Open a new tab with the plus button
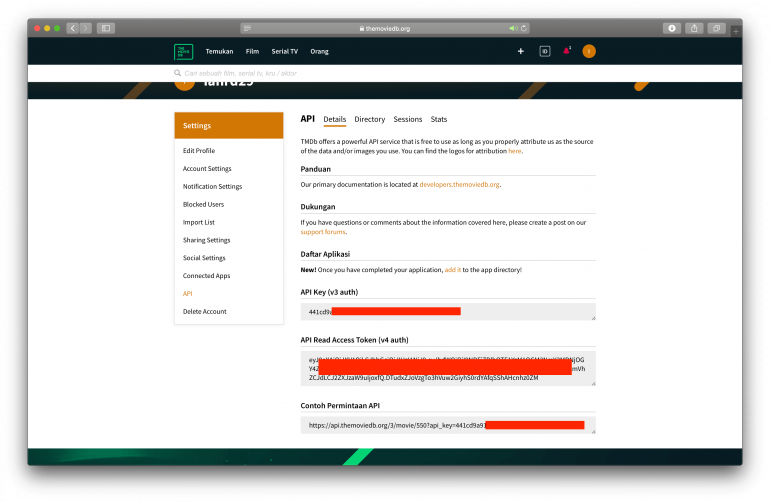The height and width of the screenshot is (502, 770). [x=736, y=31]
